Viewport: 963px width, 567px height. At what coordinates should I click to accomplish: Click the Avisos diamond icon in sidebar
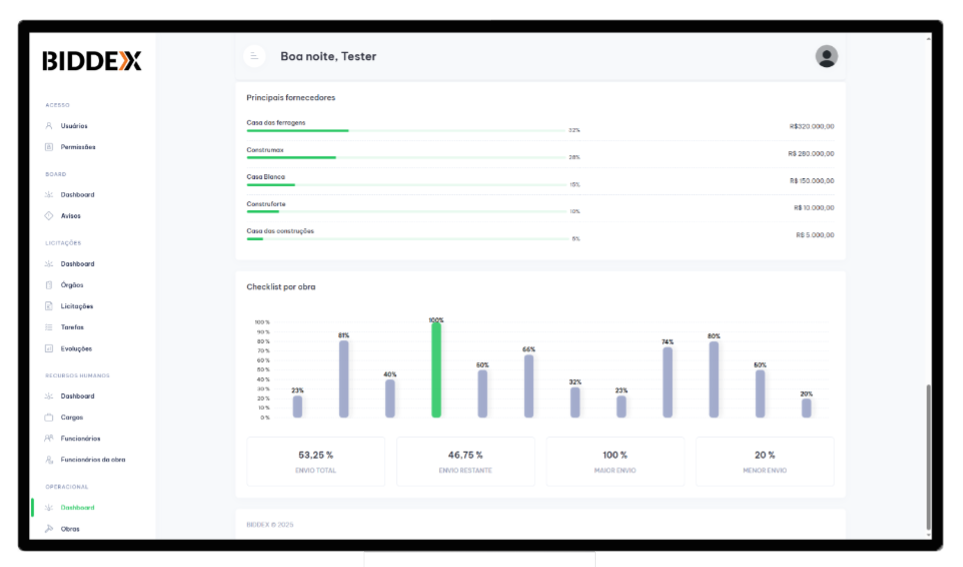point(49,216)
